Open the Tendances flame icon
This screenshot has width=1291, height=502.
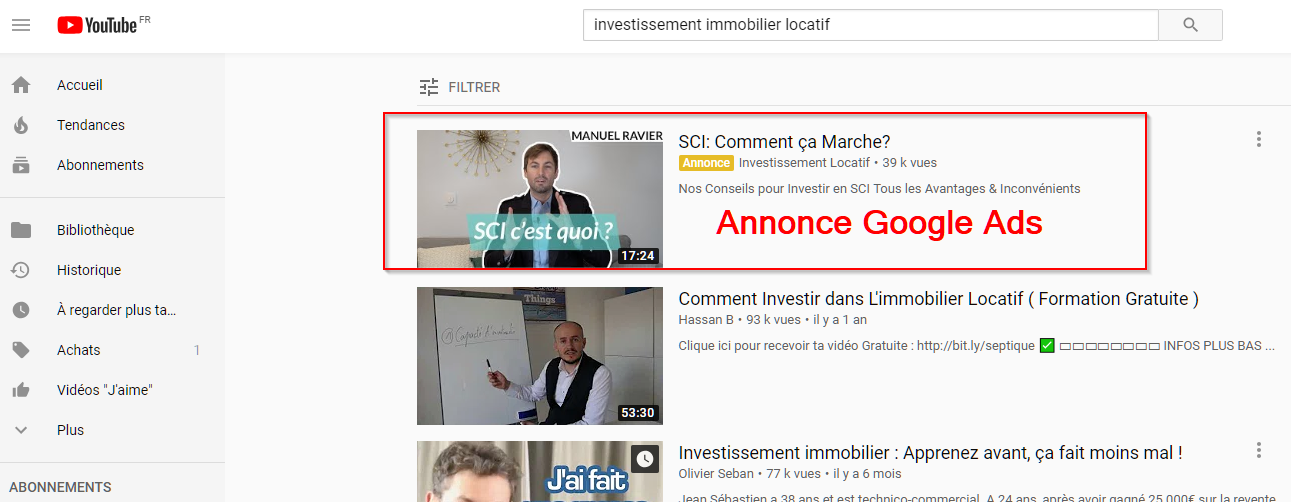pyautogui.click(x=20, y=125)
